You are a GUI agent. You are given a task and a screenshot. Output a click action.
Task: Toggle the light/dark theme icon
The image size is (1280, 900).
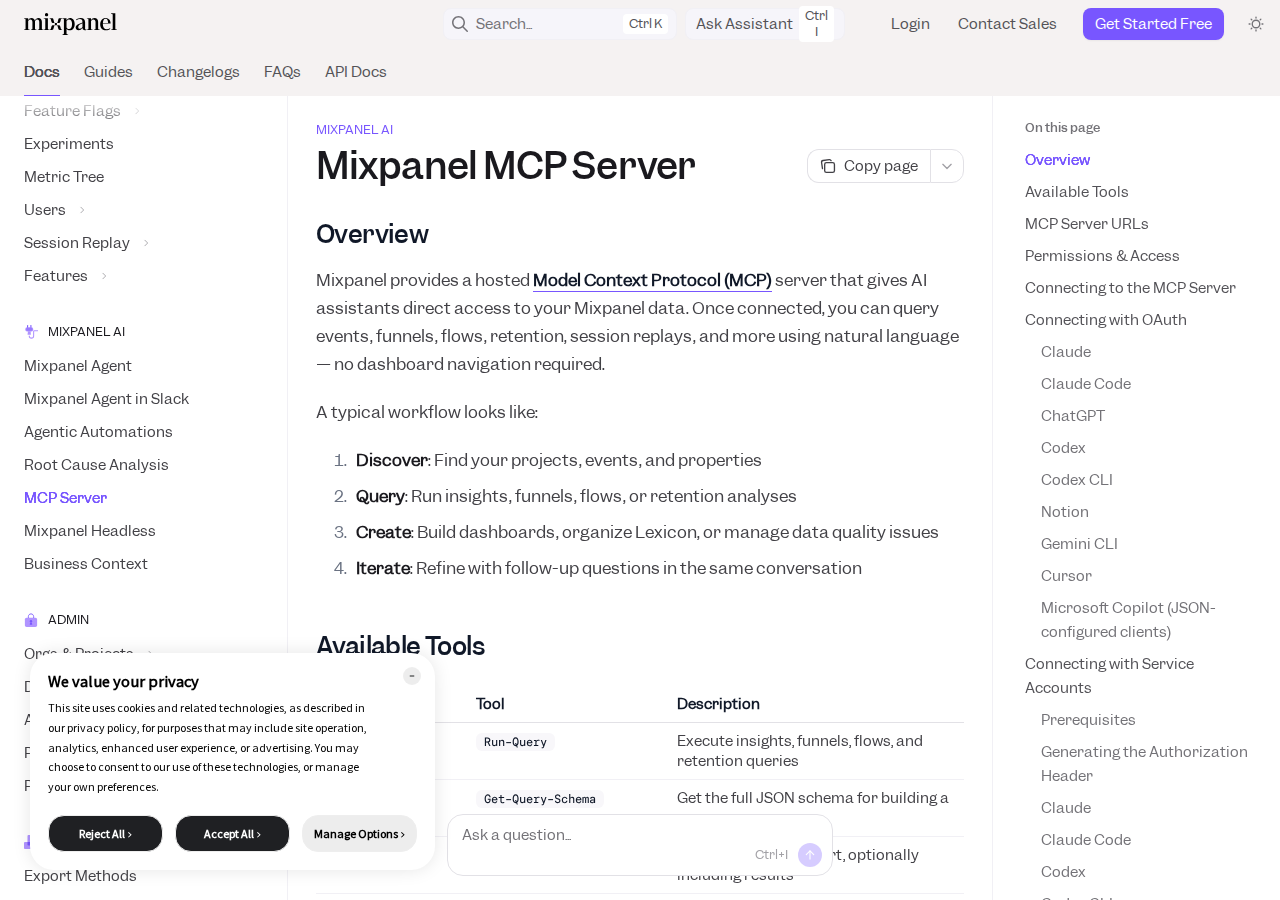(1256, 24)
